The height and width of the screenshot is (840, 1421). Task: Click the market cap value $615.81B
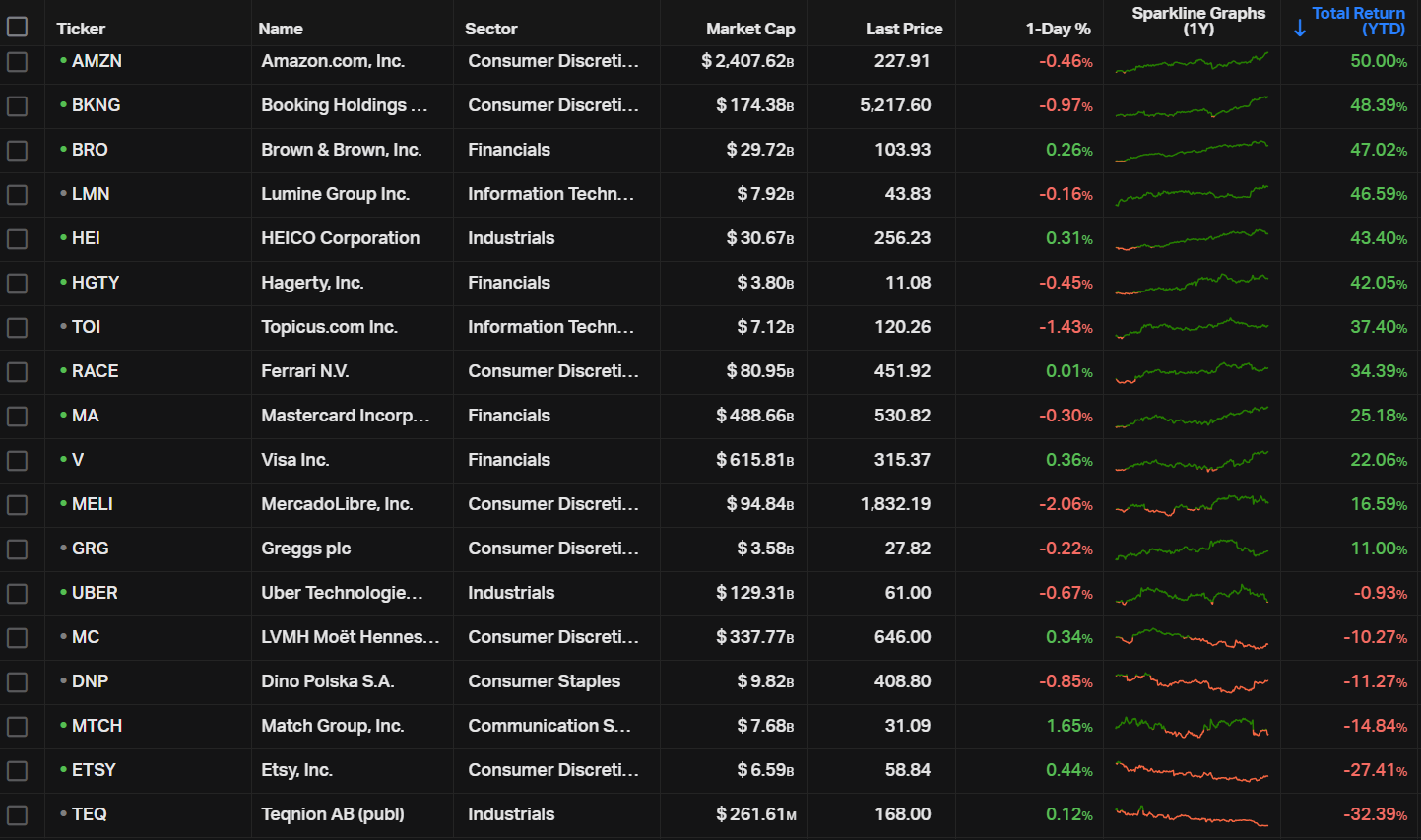754,460
